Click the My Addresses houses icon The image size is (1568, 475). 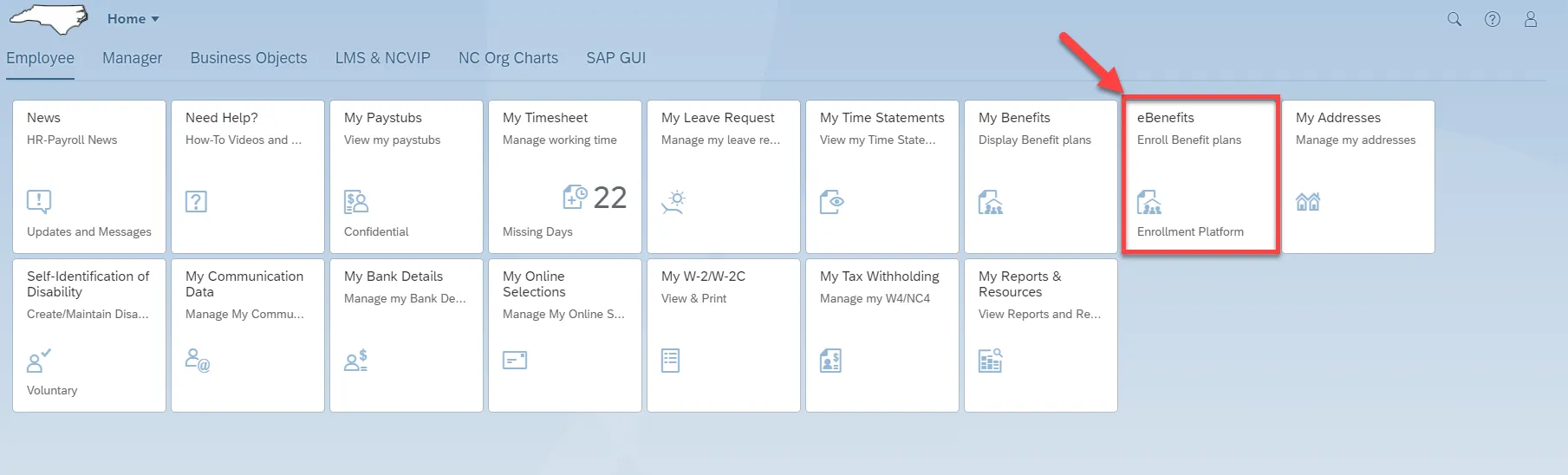tap(1308, 202)
